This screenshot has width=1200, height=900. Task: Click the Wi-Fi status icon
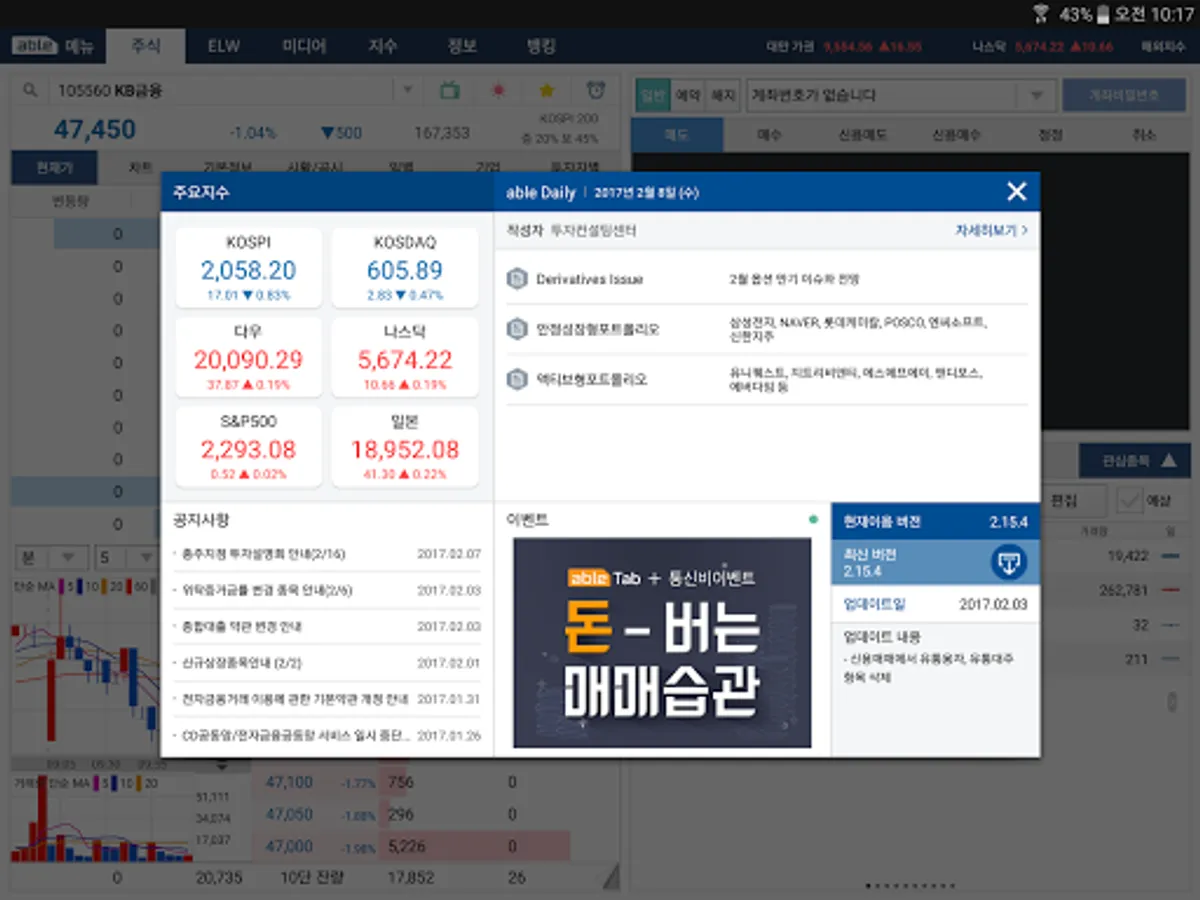[x=1040, y=14]
